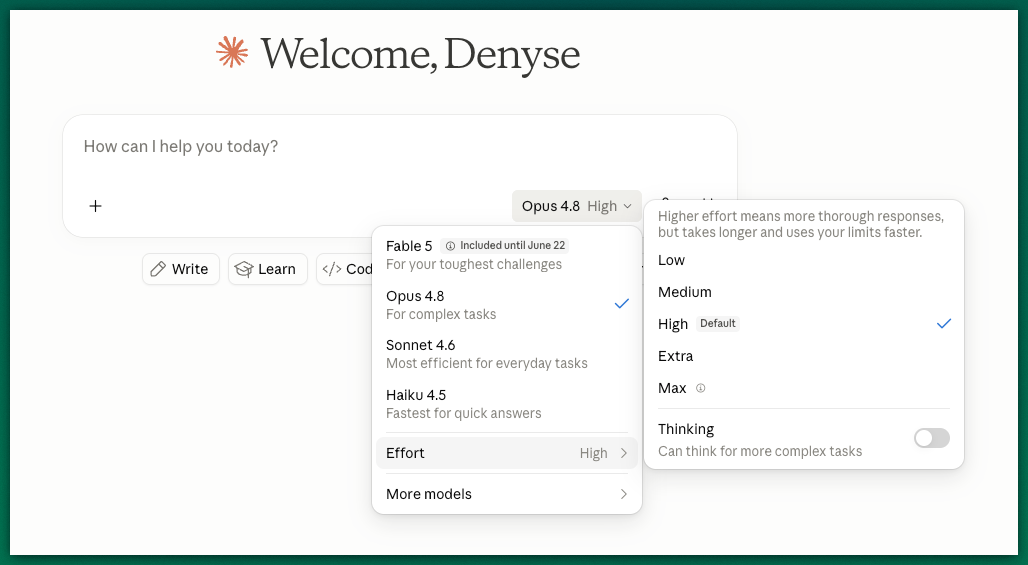Screen dimensions: 1028x565
Task: Turn on the Thinking toggle
Action: tap(932, 438)
